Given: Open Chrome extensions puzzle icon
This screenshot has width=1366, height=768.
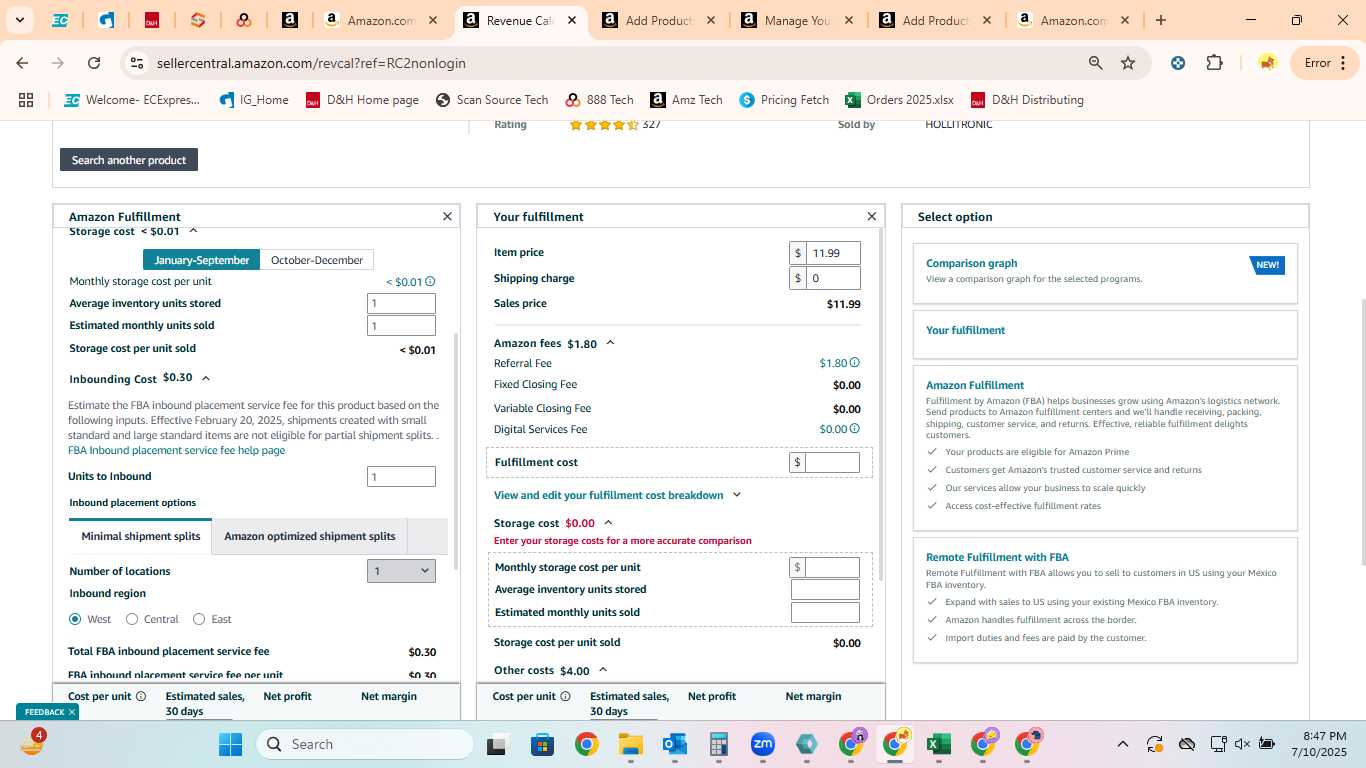Looking at the screenshot, I should 1214,63.
